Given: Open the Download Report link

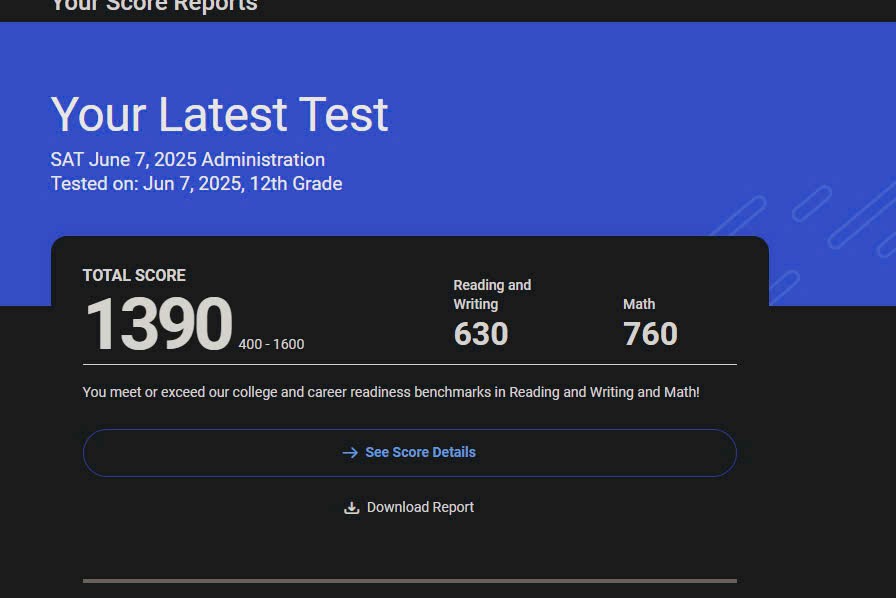Looking at the screenshot, I should (409, 508).
